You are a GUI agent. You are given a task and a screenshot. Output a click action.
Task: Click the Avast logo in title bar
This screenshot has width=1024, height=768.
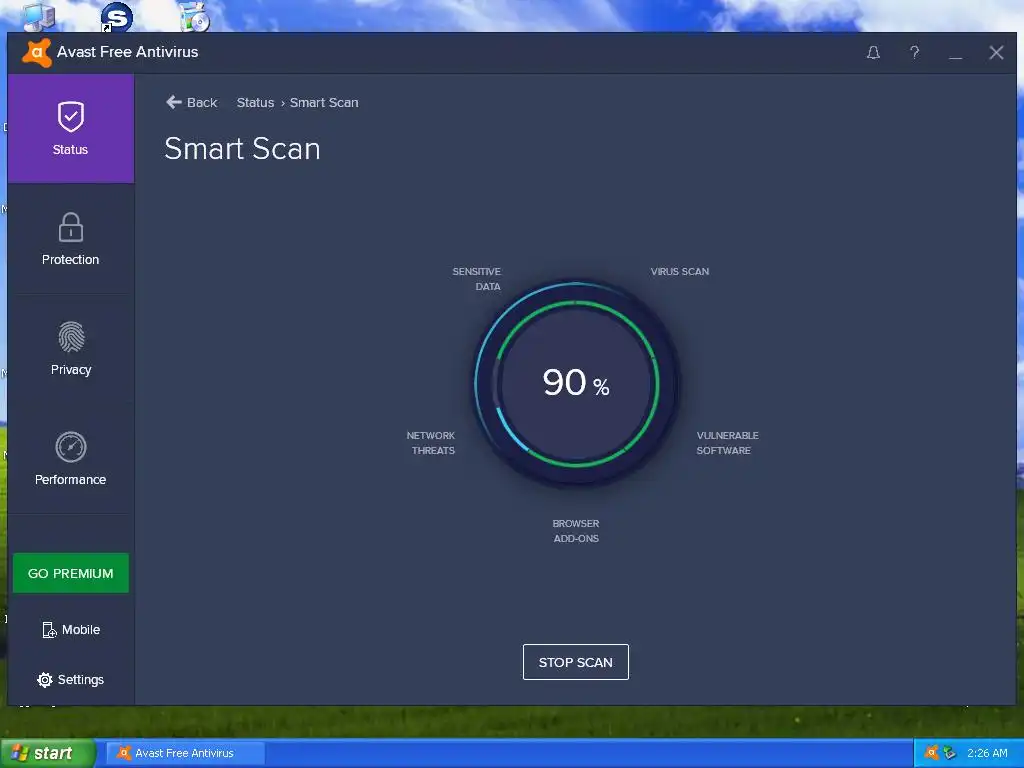pos(37,52)
